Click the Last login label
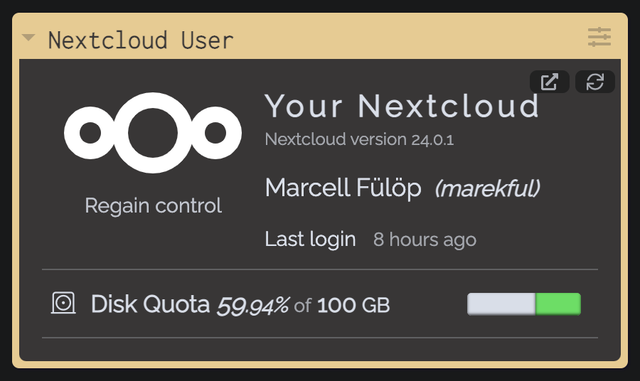The image size is (640, 381). (x=310, y=239)
